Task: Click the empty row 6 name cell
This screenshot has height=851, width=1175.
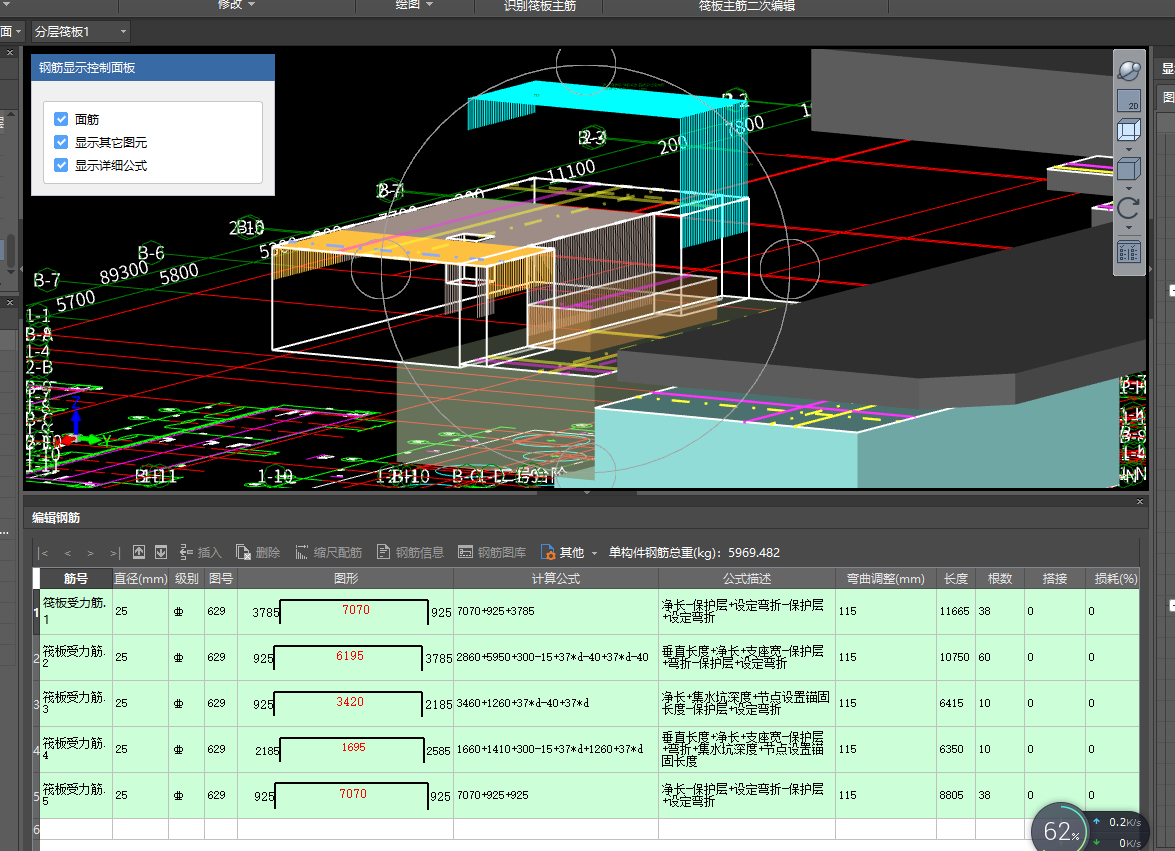Action: click(76, 829)
